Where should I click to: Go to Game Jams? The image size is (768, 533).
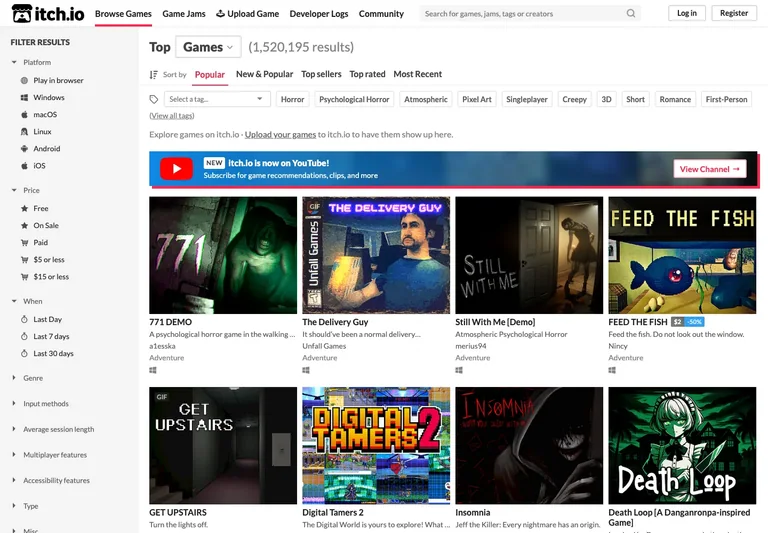coord(184,14)
